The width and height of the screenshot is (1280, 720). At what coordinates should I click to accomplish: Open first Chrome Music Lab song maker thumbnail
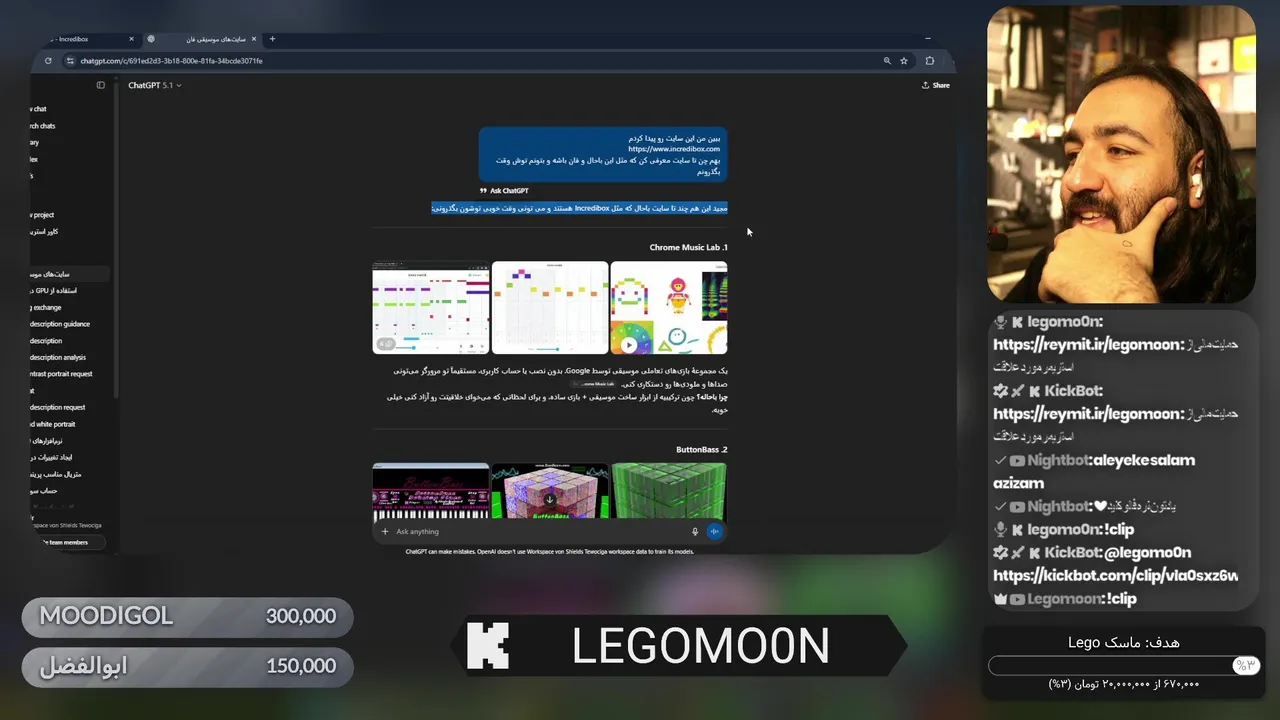(x=431, y=308)
